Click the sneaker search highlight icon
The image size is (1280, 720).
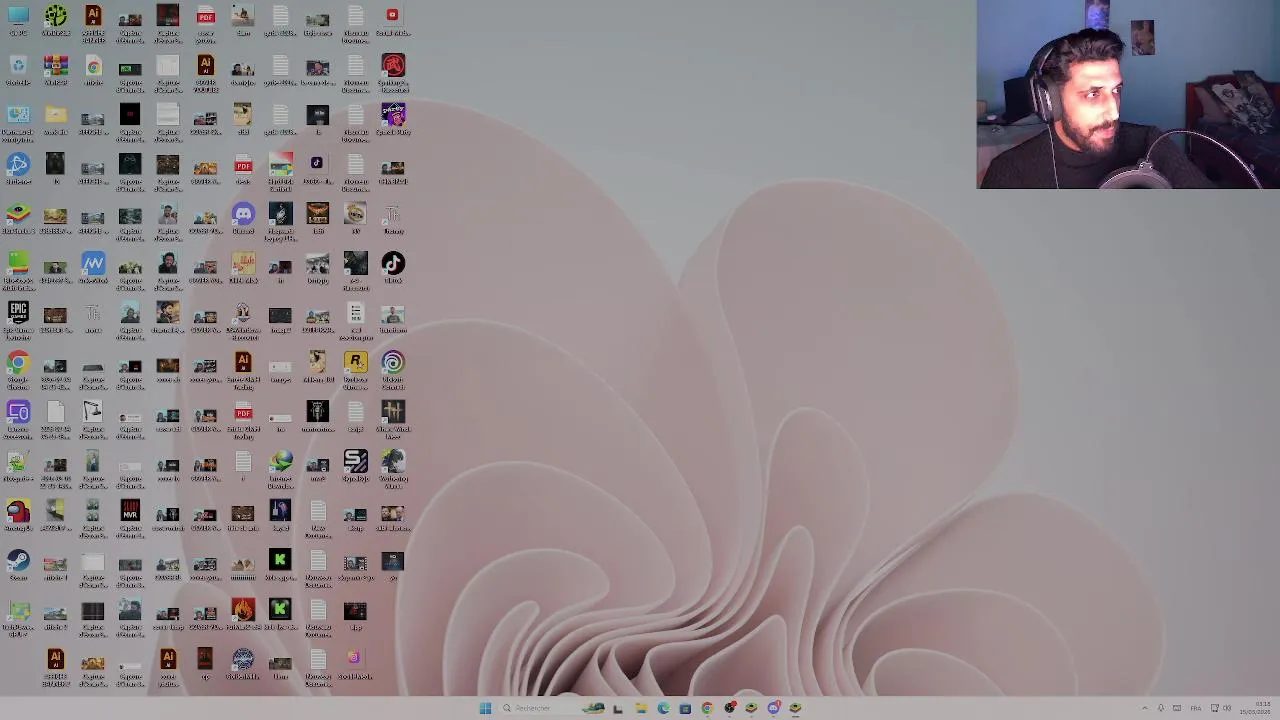(x=593, y=708)
